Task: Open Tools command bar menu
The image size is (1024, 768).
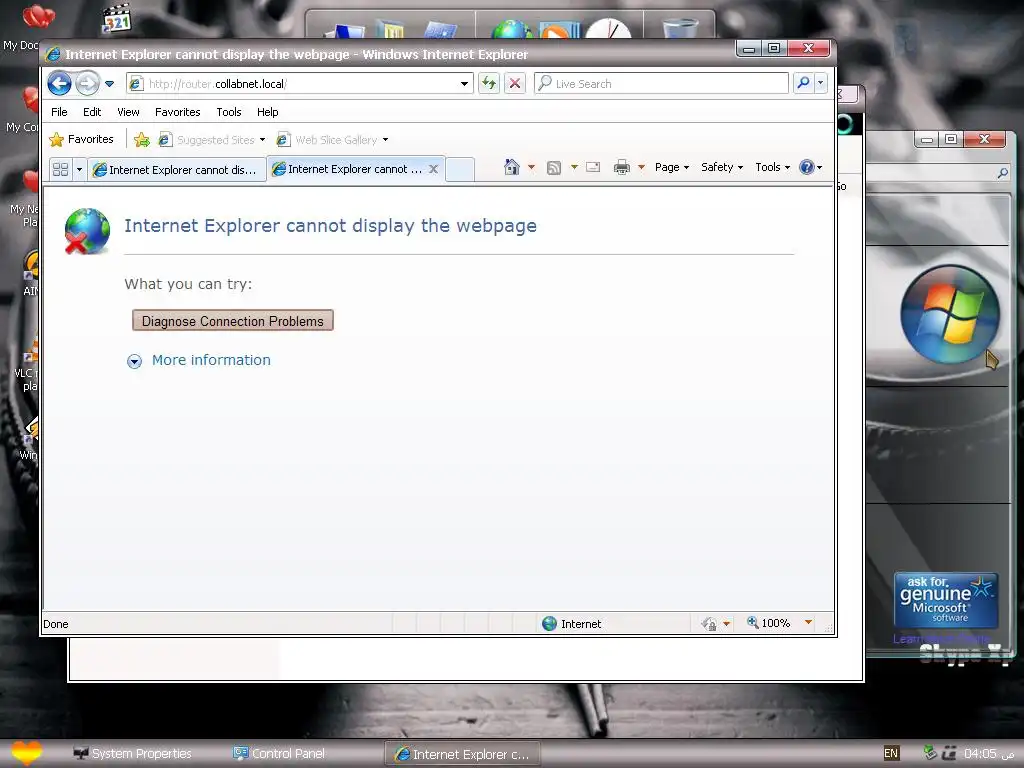Action: click(773, 167)
